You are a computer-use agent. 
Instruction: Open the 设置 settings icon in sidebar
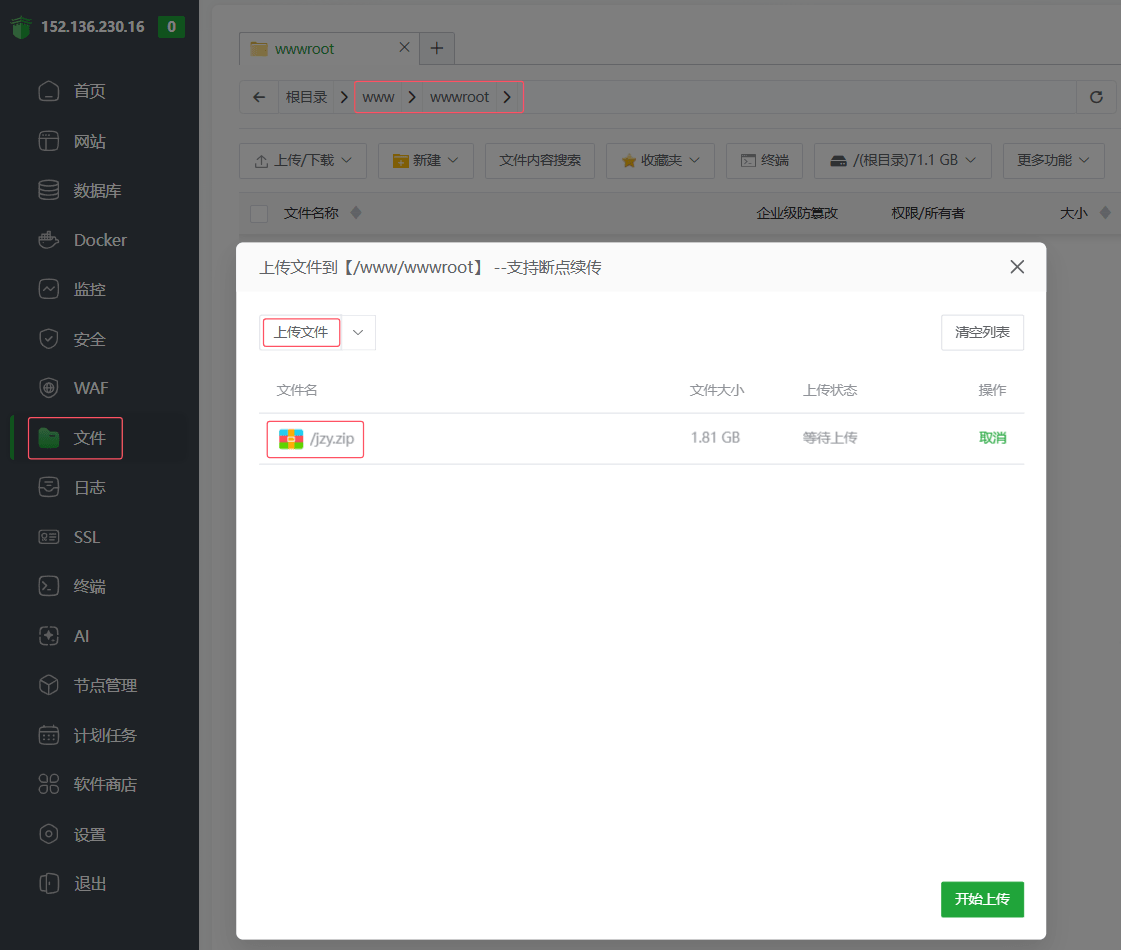(49, 833)
